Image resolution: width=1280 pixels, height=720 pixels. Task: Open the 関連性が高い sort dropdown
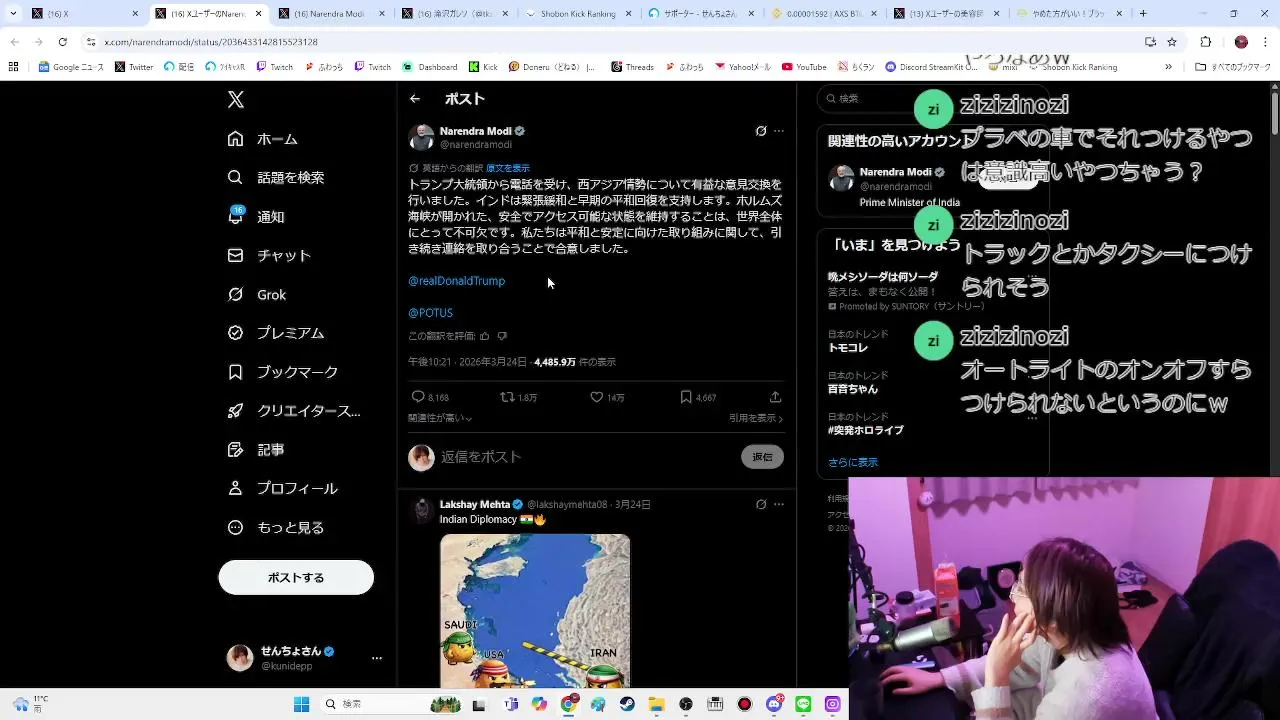pyautogui.click(x=440, y=418)
